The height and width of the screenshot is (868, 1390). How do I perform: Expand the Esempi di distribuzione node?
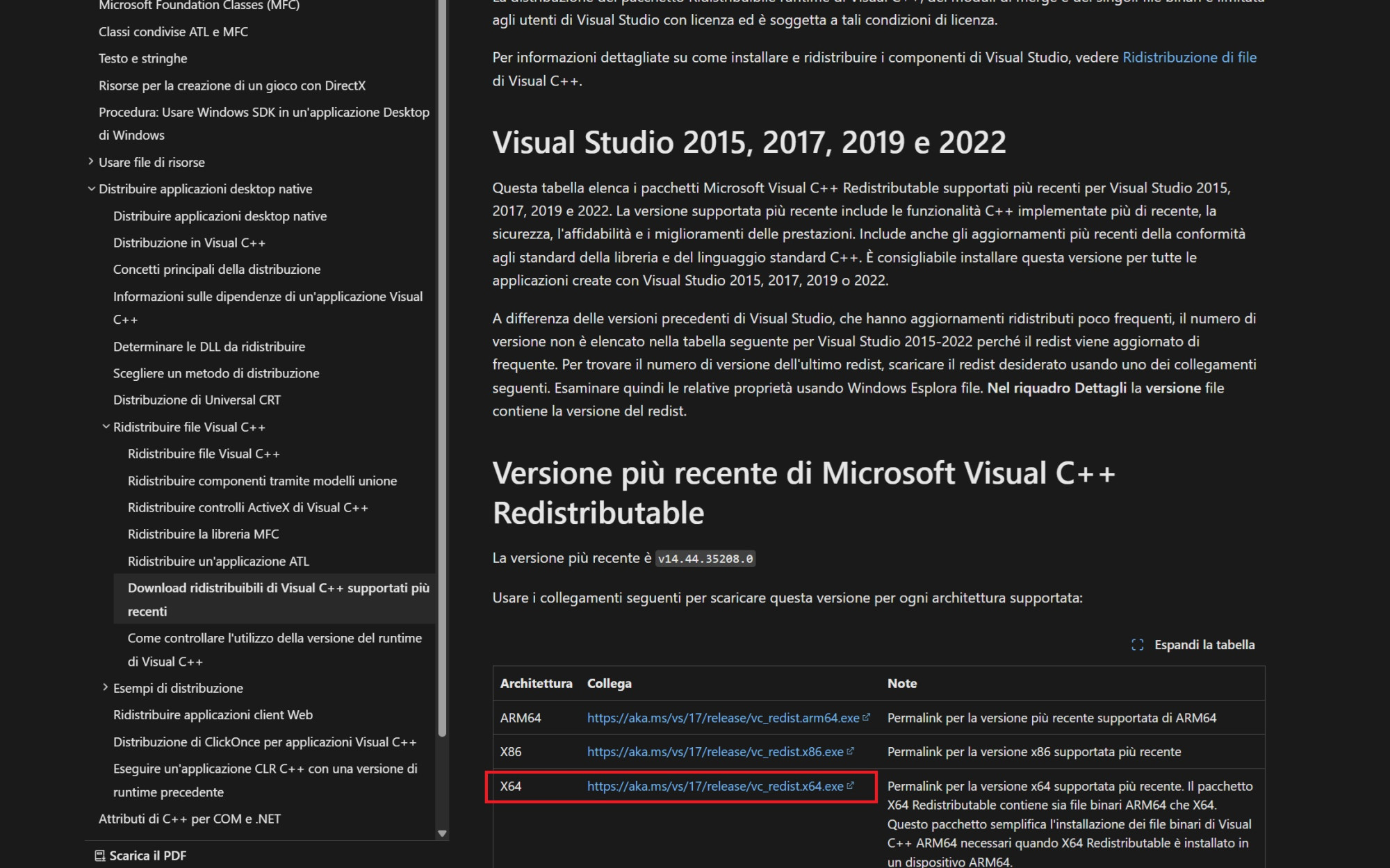pos(106,687)
